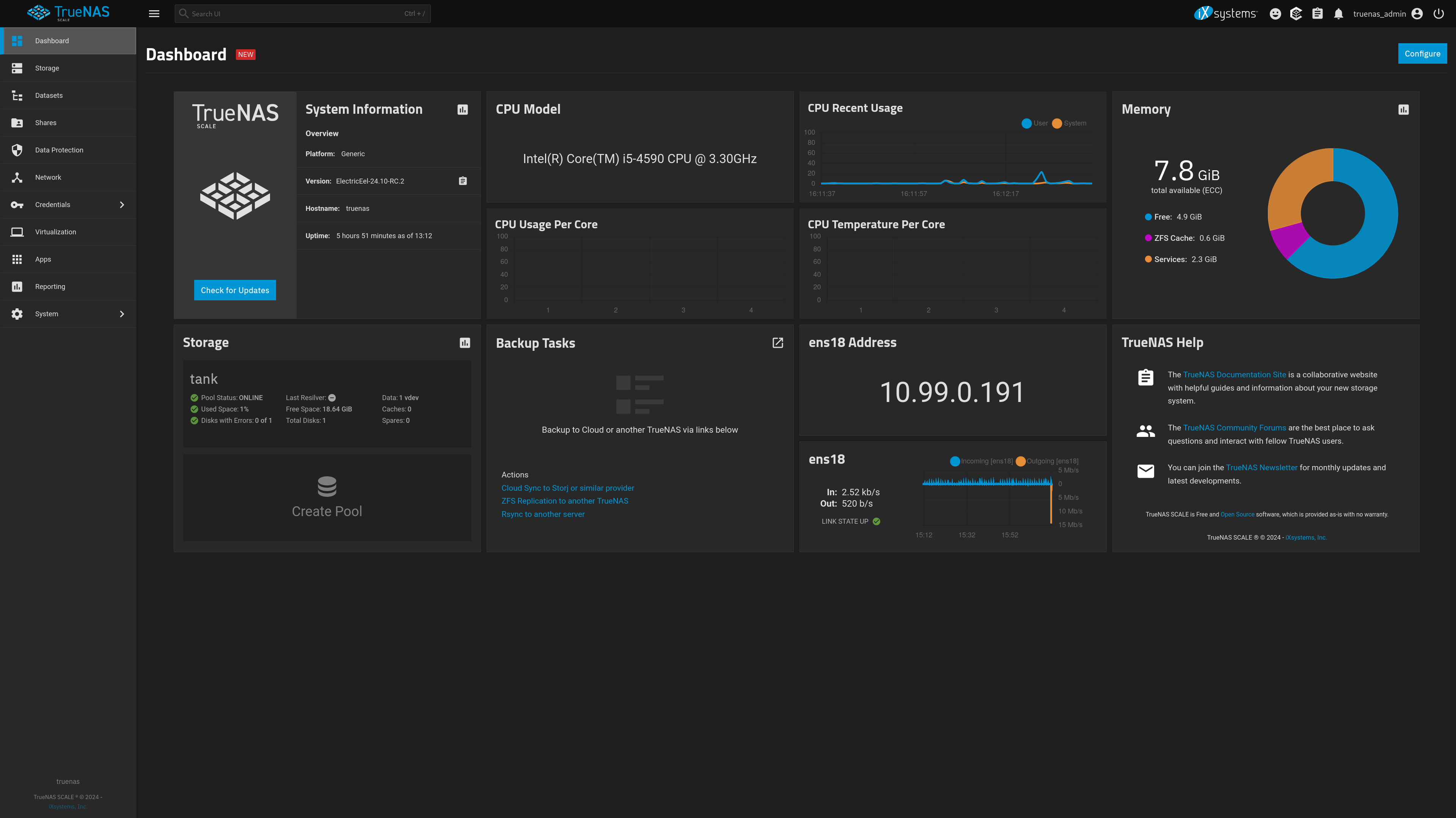Screen dimensions: 1456x818
Task: Open TrueNAS Community Forums link
Action: pos(1235,428)
